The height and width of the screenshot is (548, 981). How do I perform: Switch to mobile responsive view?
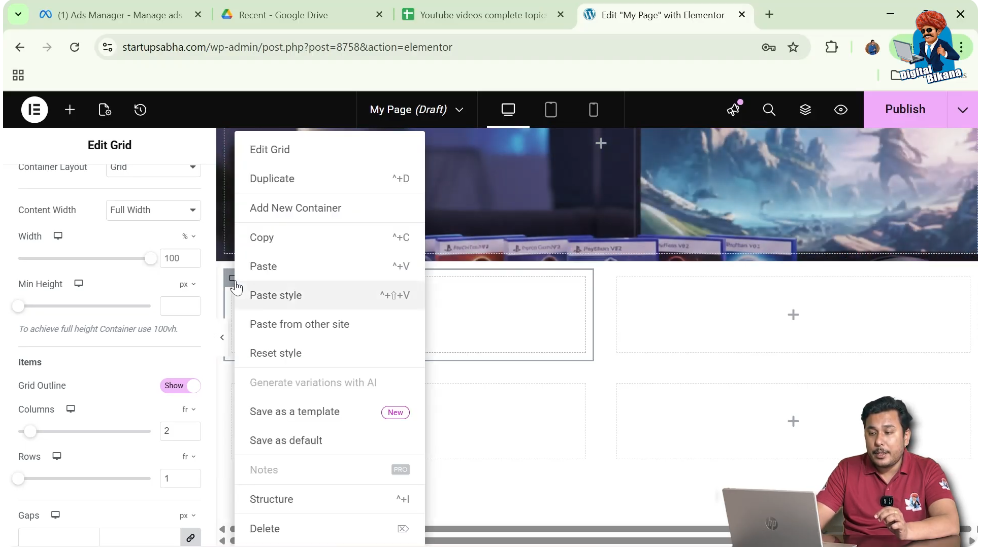(593, 110)
